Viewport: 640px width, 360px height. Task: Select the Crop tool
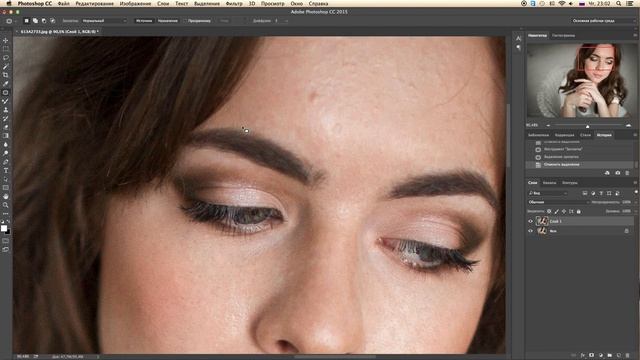(x=6, y=75)
